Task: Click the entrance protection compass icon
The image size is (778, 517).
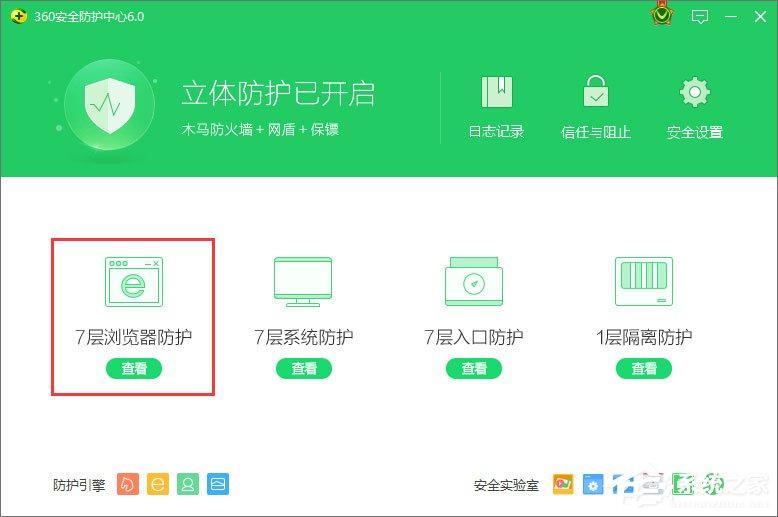Action: (x=474, y=281)
